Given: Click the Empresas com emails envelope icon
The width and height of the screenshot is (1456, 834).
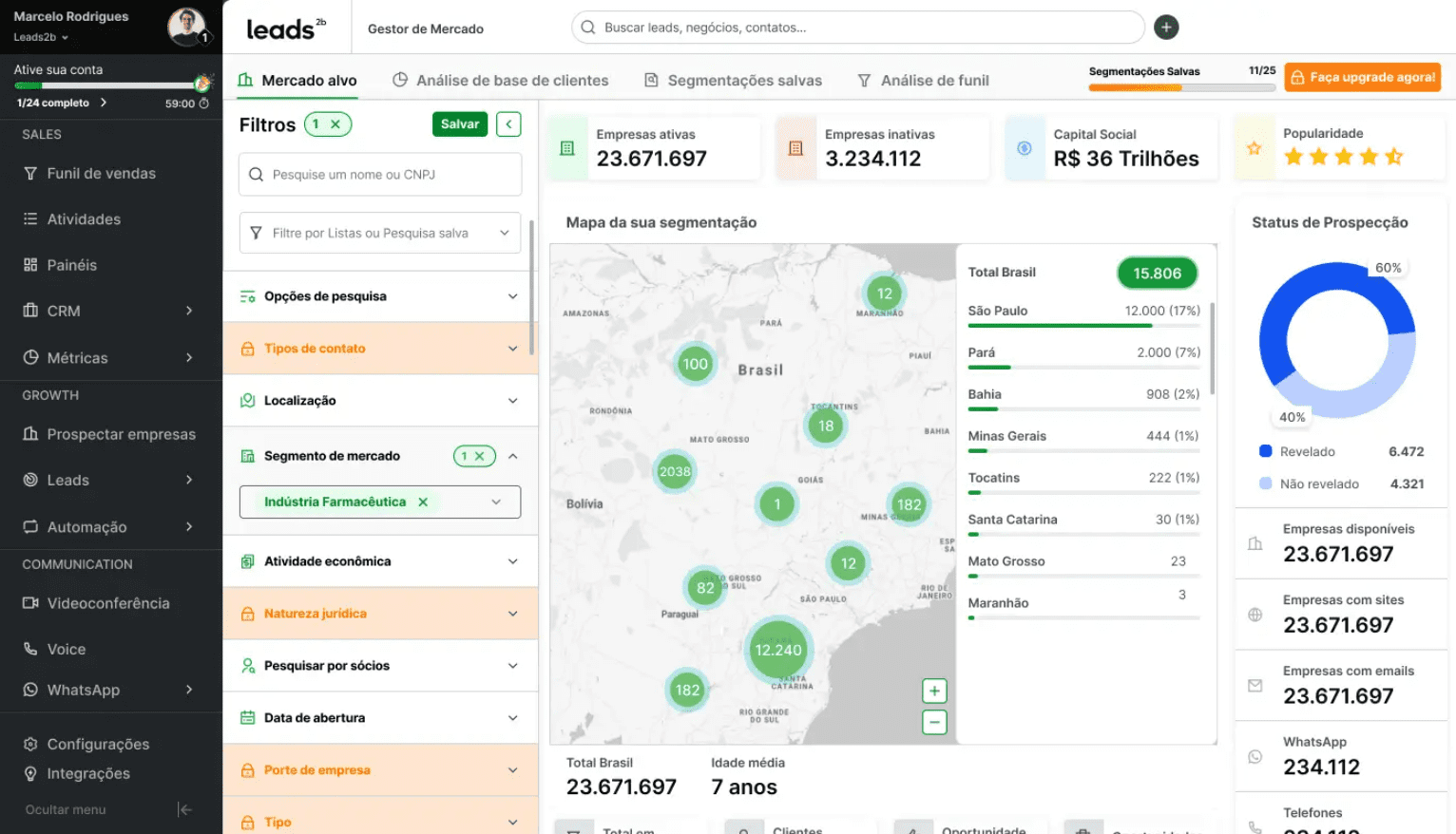Looking at the screenshot, I should point(1255,685).
